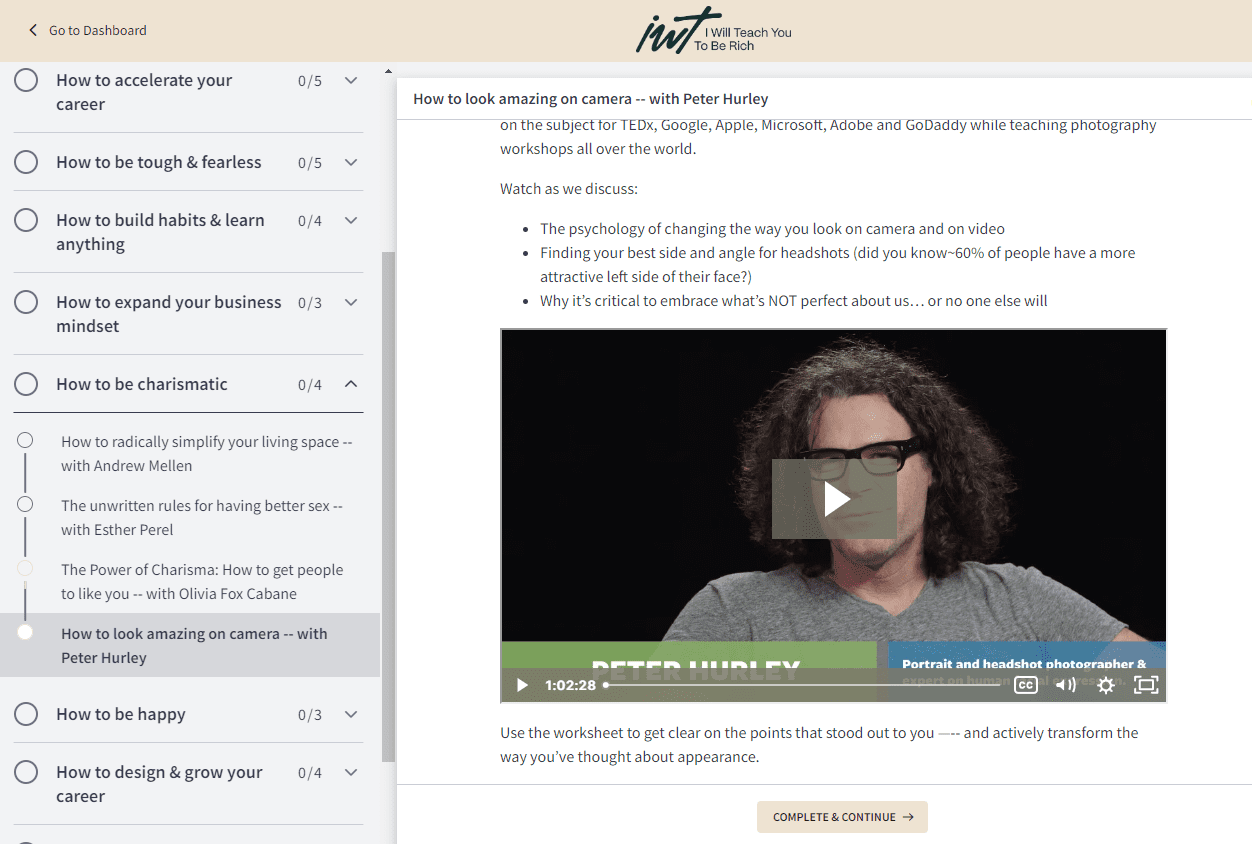This screenshot has height=844, width=1252.
Task: Open video settings gear icon
Action: coord(1106,685)
